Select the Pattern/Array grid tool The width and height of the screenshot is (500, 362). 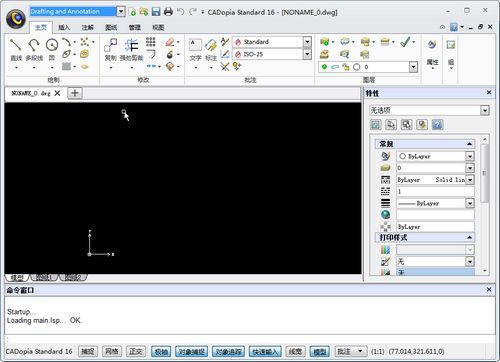click(x=150, y=42)
